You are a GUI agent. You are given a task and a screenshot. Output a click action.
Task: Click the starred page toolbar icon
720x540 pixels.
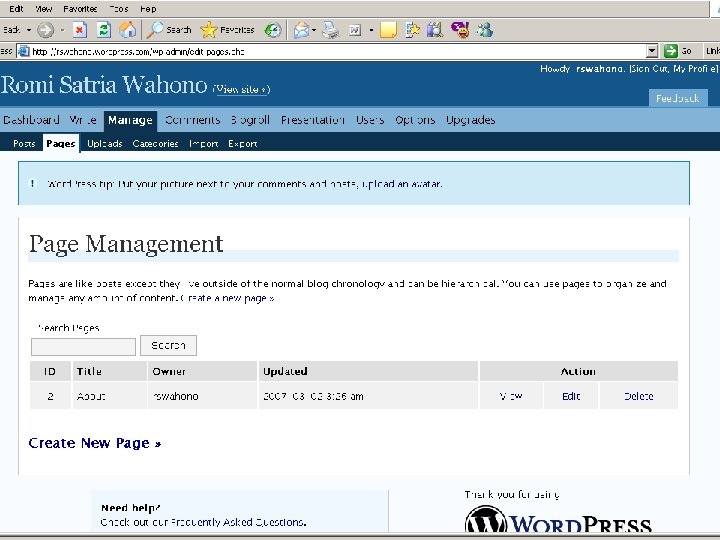412,30
